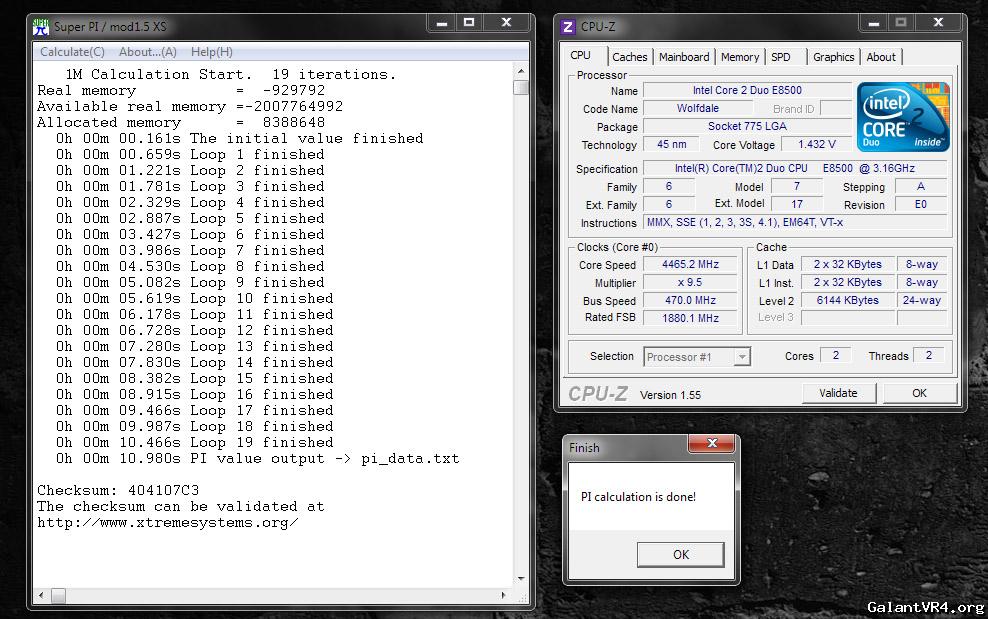Open the Calculate(C) menu
Viewport: 988px width, 619px height.
pyautogui.click(x=72, y=52)
